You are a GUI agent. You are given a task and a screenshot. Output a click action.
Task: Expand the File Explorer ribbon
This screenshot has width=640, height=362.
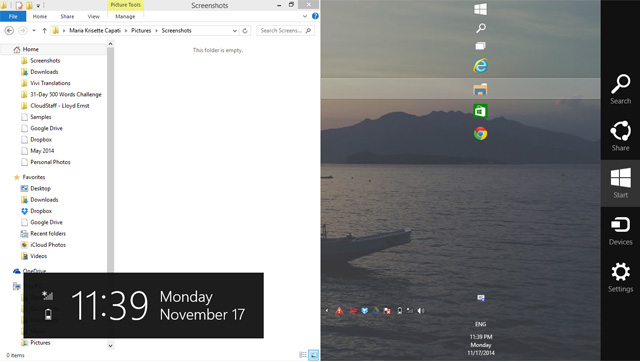click(x=304, y=16)
